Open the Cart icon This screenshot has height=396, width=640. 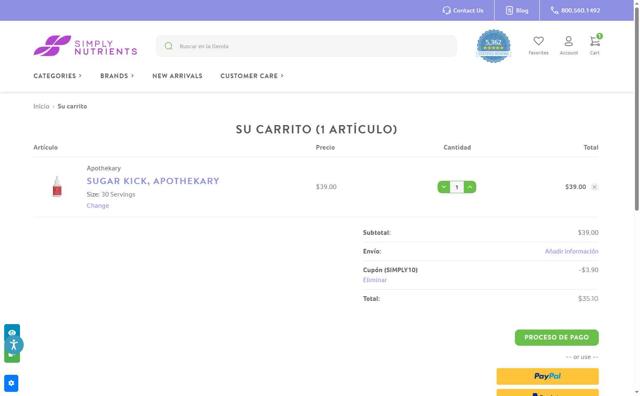tap(595, 41)
